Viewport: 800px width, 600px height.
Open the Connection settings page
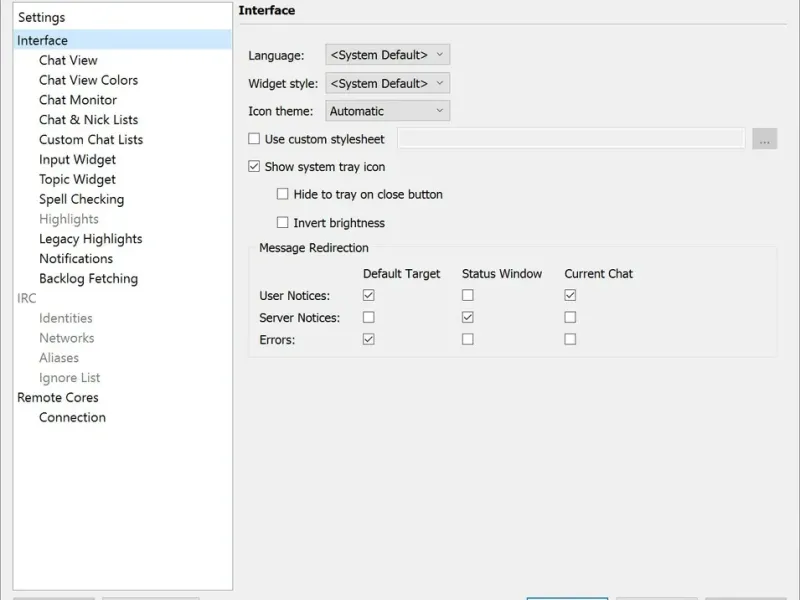tap(72, 417)
